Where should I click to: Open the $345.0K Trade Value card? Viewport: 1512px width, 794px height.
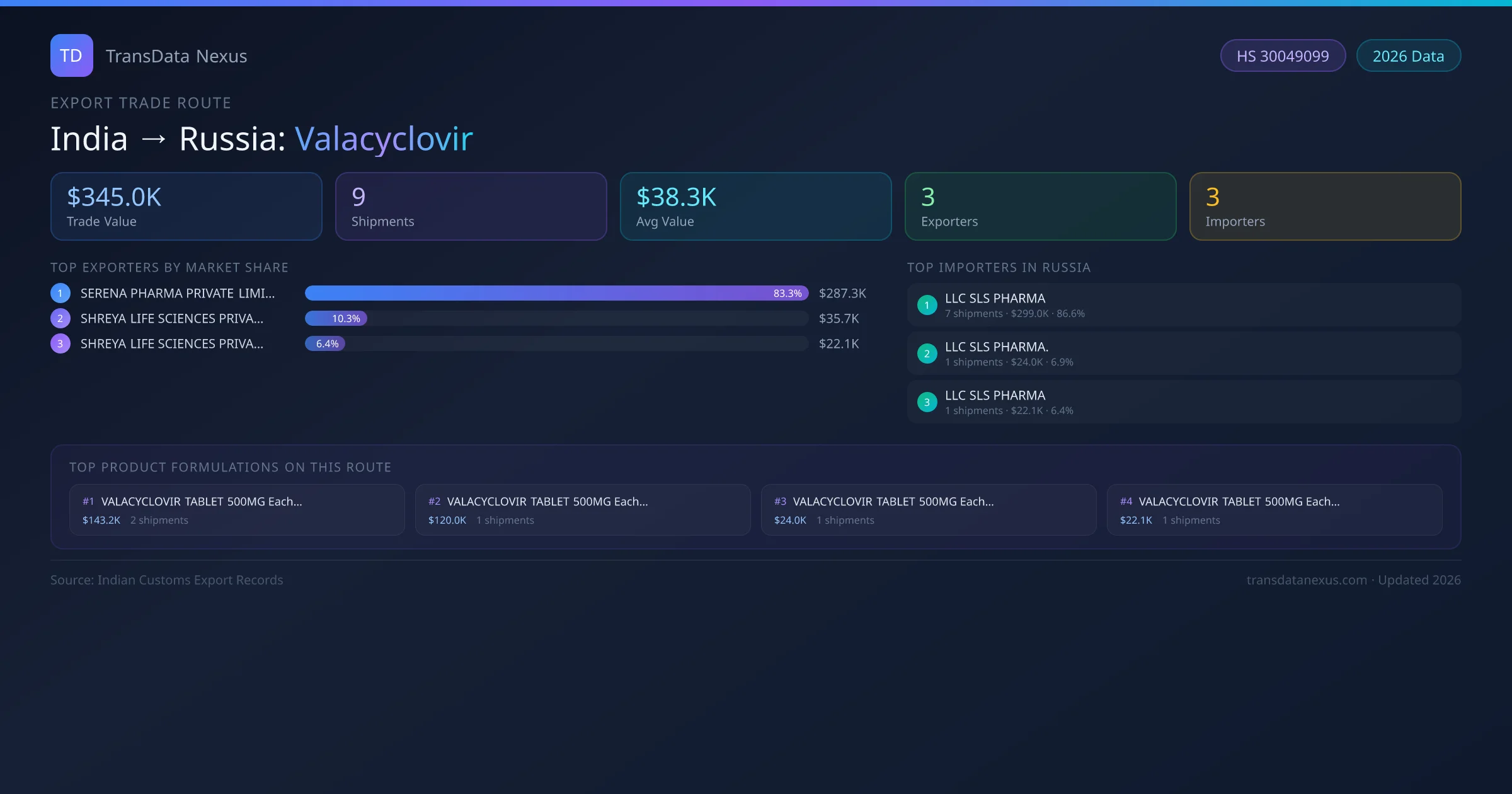186,206
